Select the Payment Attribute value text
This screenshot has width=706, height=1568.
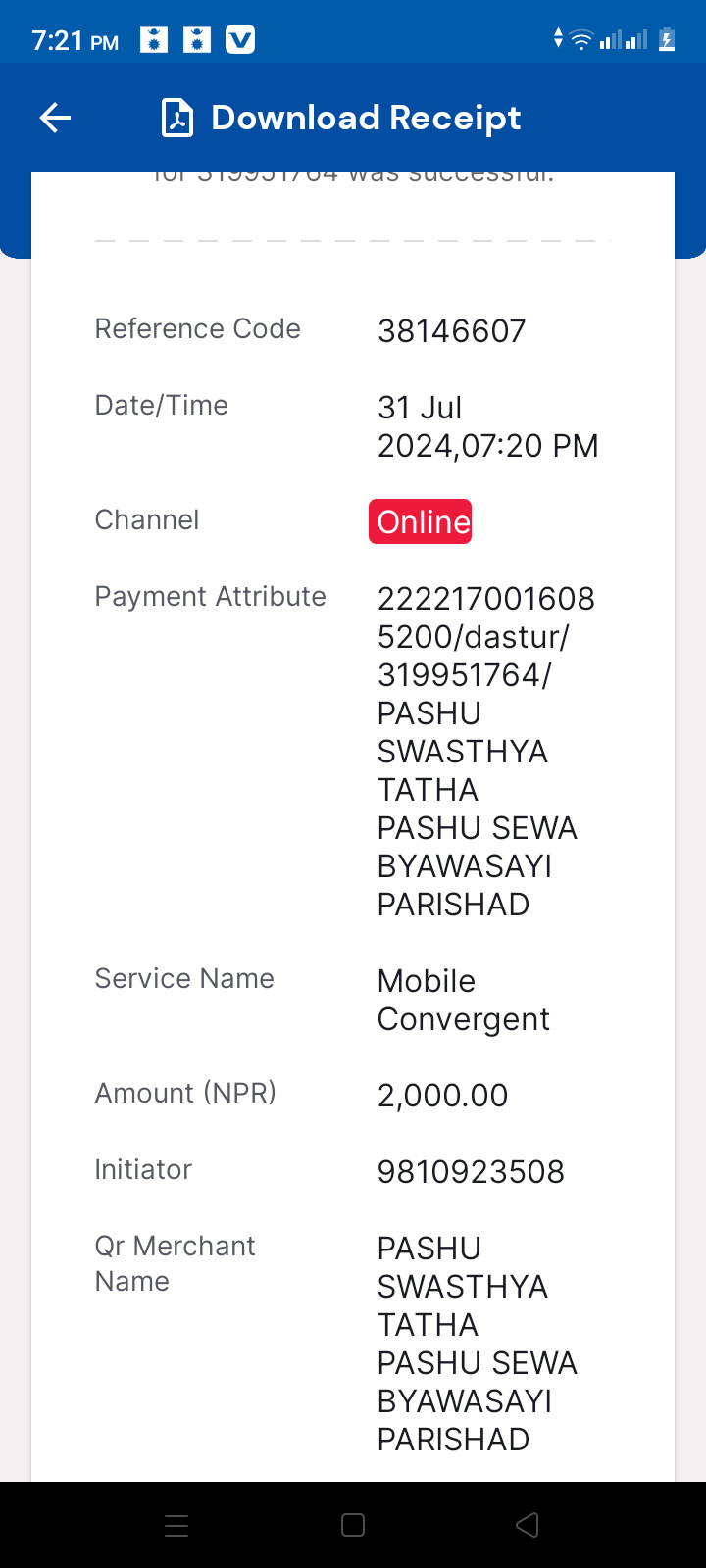point(486,751)
